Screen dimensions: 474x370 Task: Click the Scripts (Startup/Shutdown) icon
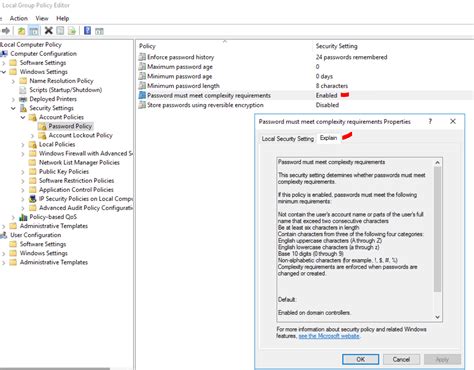(23, 90)
